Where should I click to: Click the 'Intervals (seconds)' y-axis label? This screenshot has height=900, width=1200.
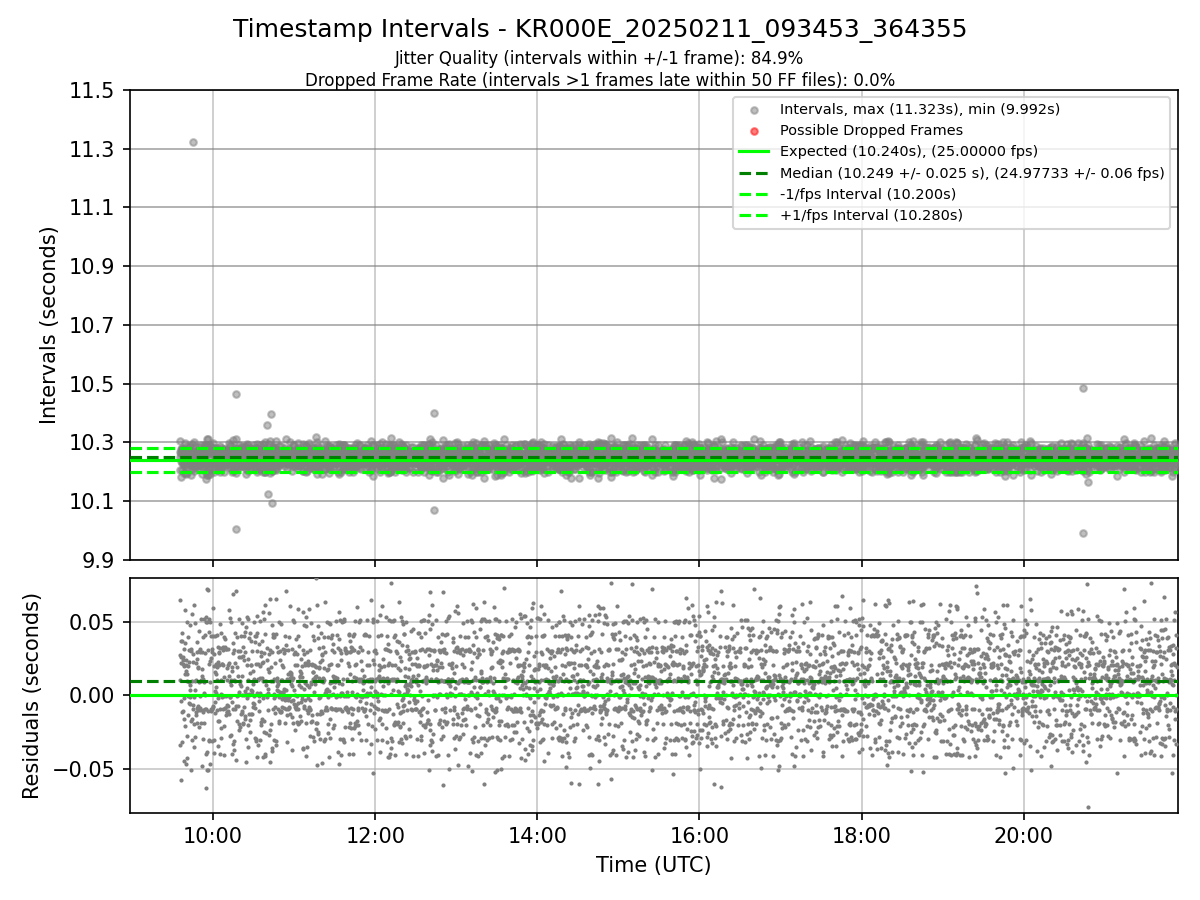pyautogui.click(x=49, y=325)
